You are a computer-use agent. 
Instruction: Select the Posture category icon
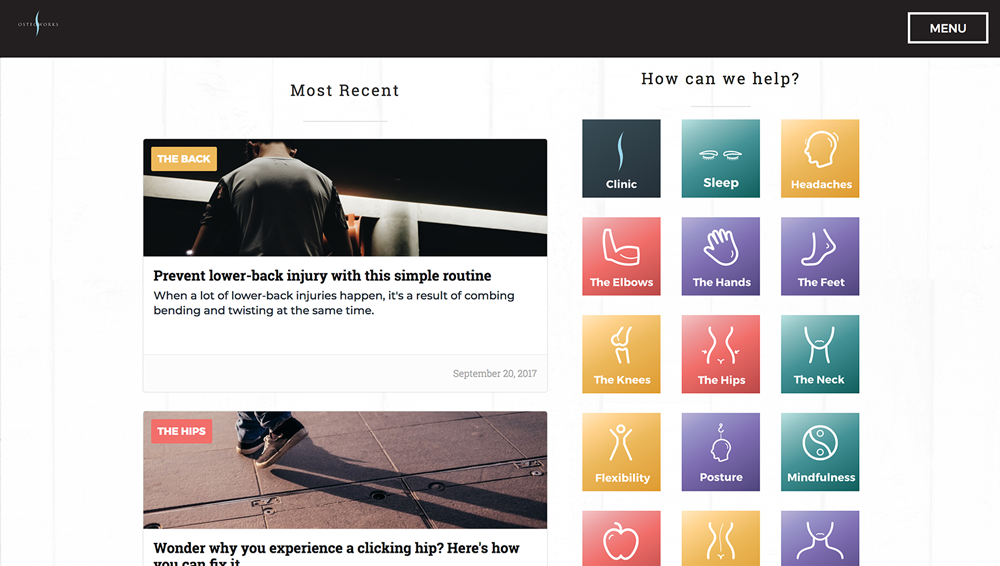click(721, 452)
